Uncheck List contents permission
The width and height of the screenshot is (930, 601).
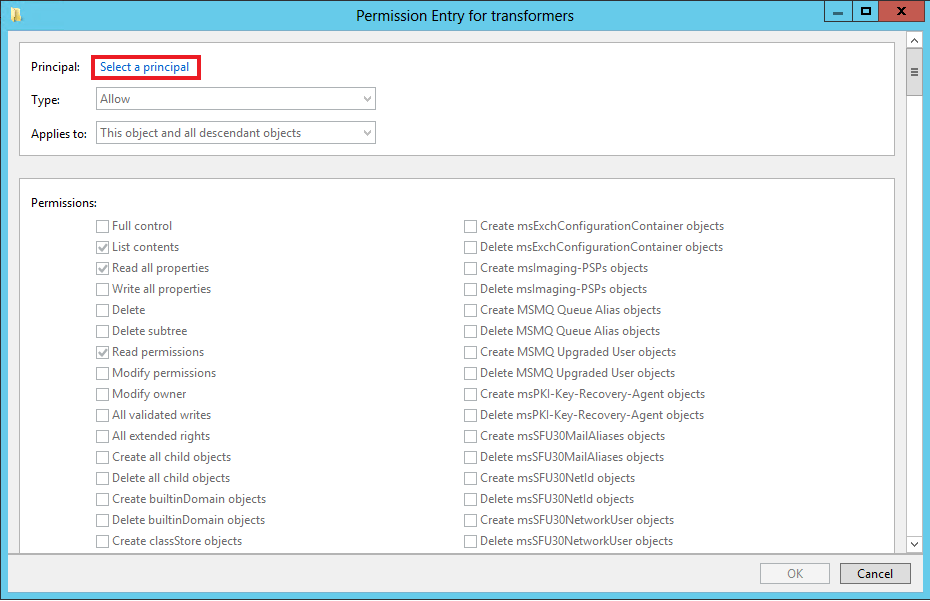tap(103, 248)
